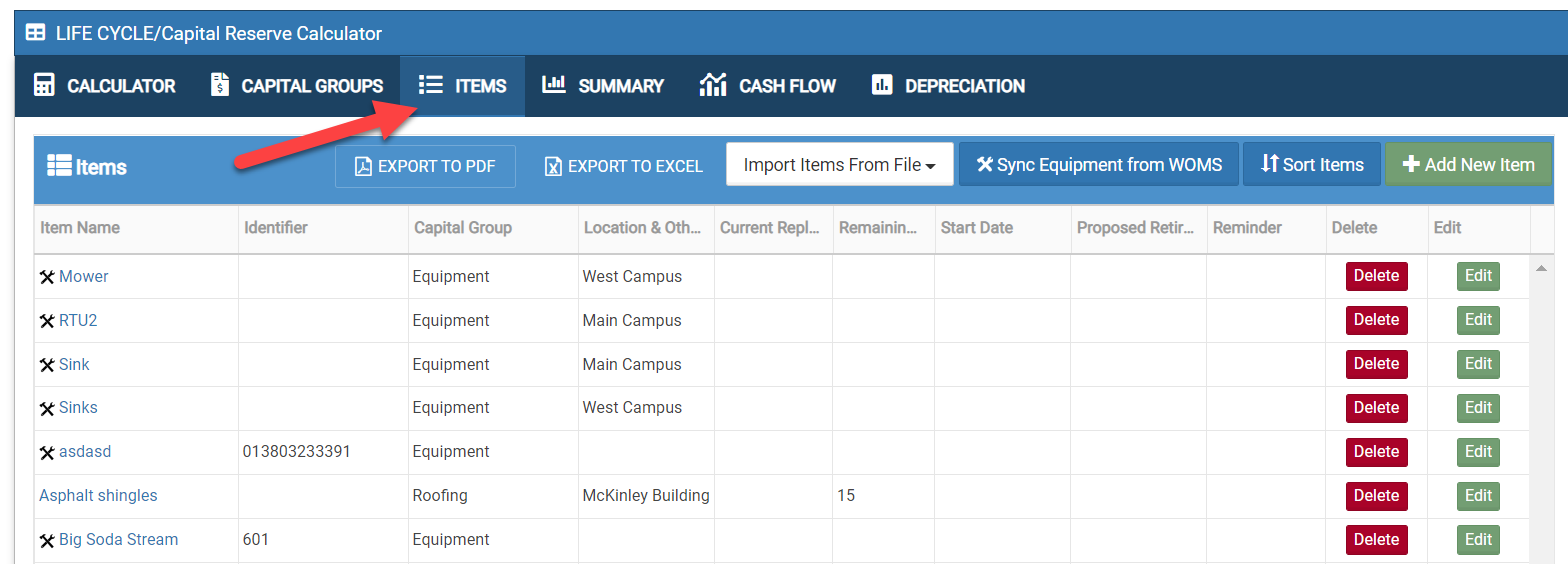
Task: Click the Sort Items button
Action: 1311,165
